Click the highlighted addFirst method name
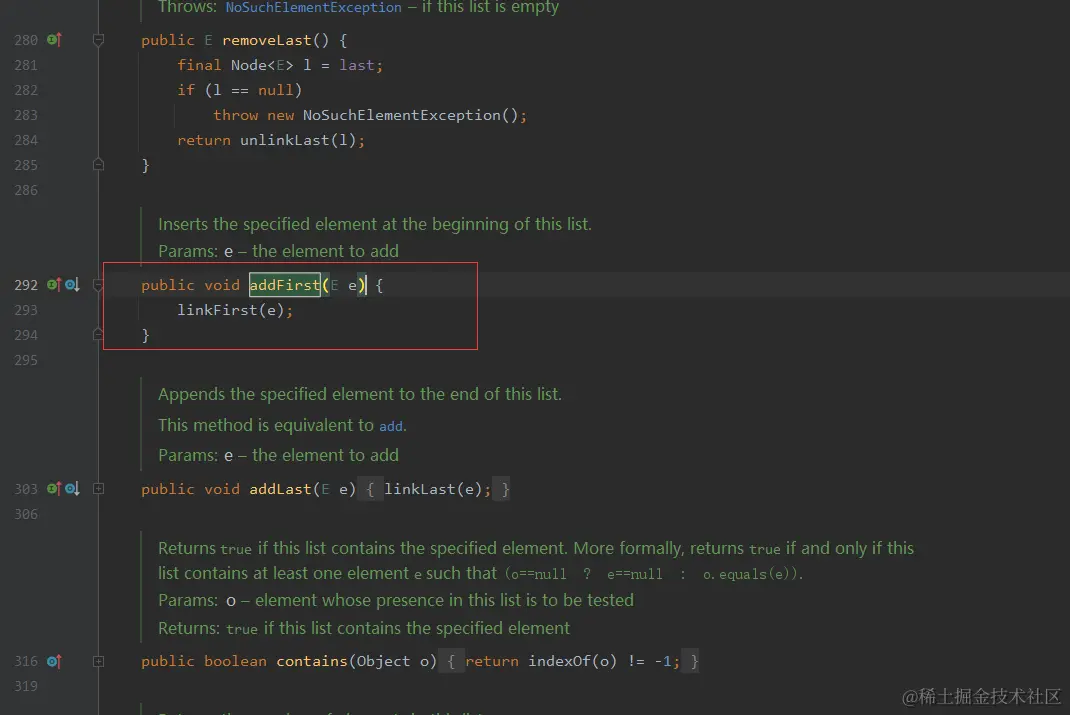The height and width of the screenshot is (715, 1070). click(285, 284)
